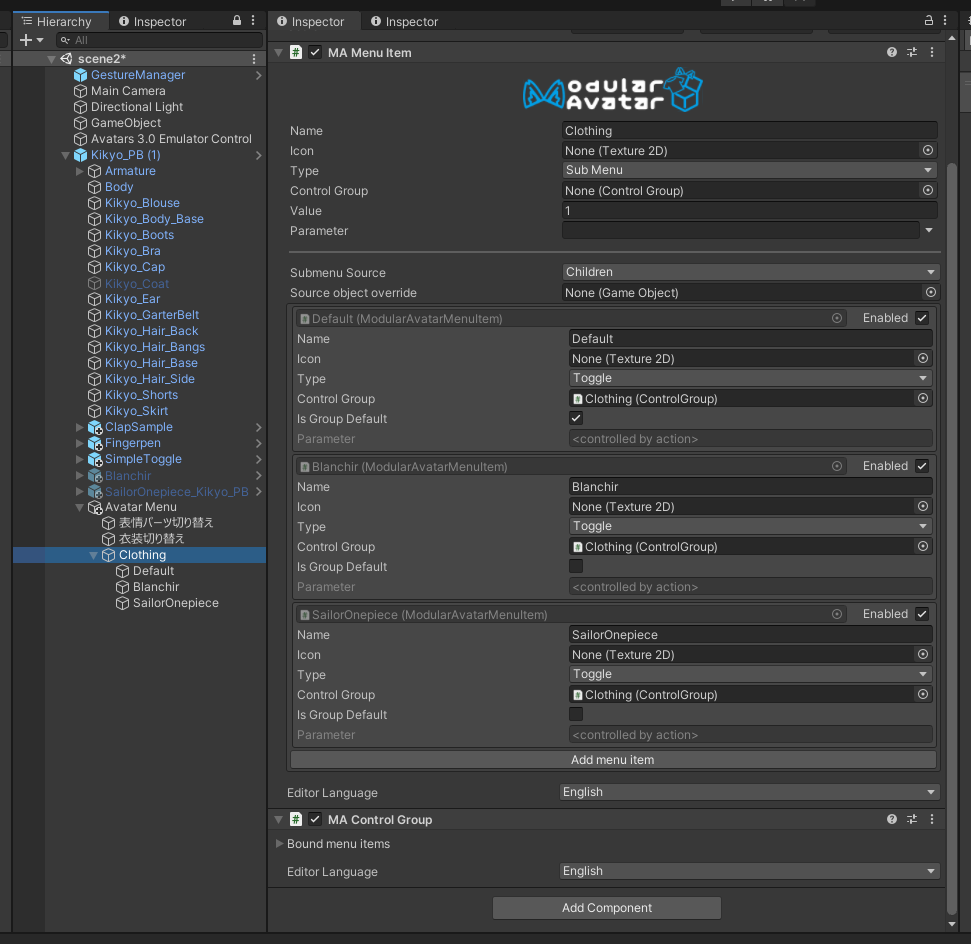Toggle MA Control Group component enabled checkbox
The height and width of the screenshot is (944, 971).
click(x=315, y=819)
